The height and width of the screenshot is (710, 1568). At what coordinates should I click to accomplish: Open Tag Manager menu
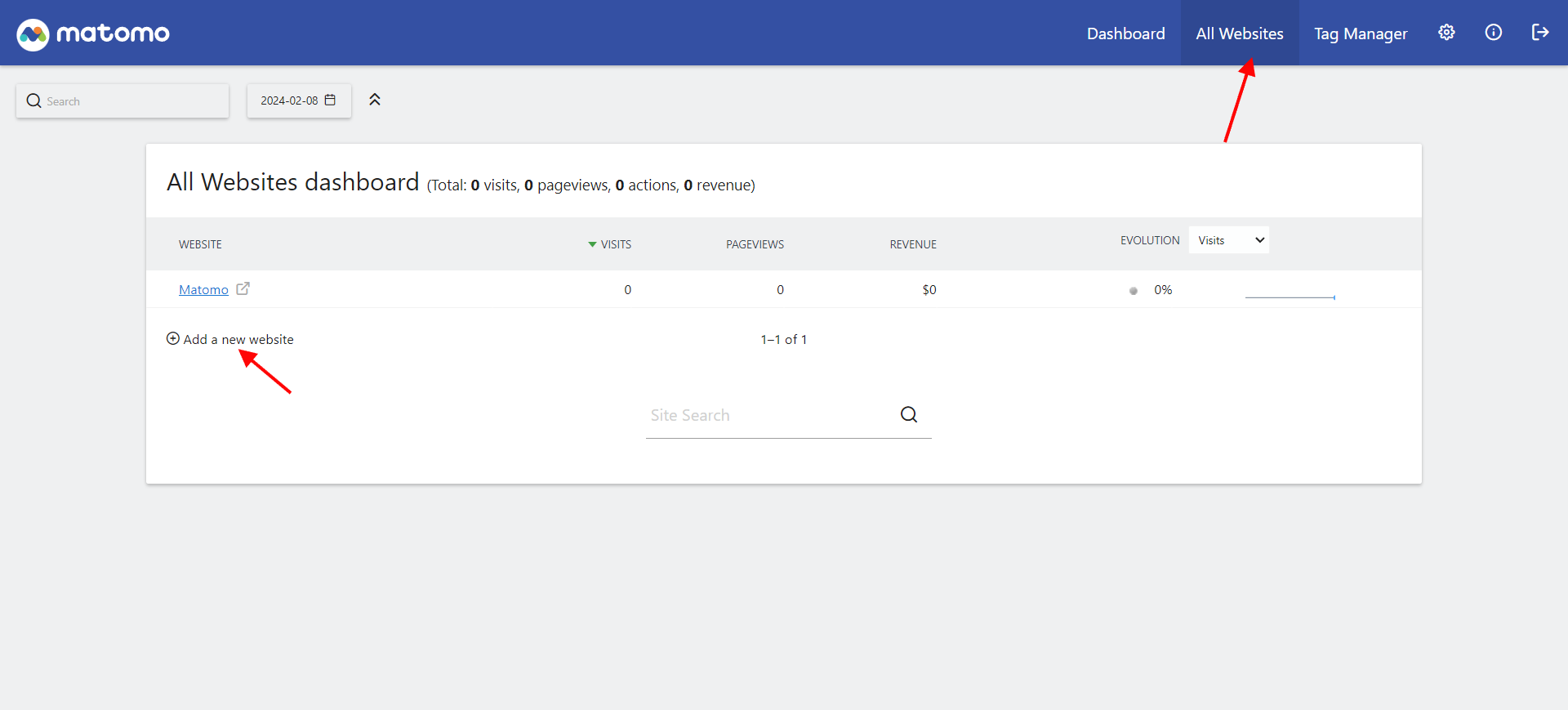coord(1361,33)
